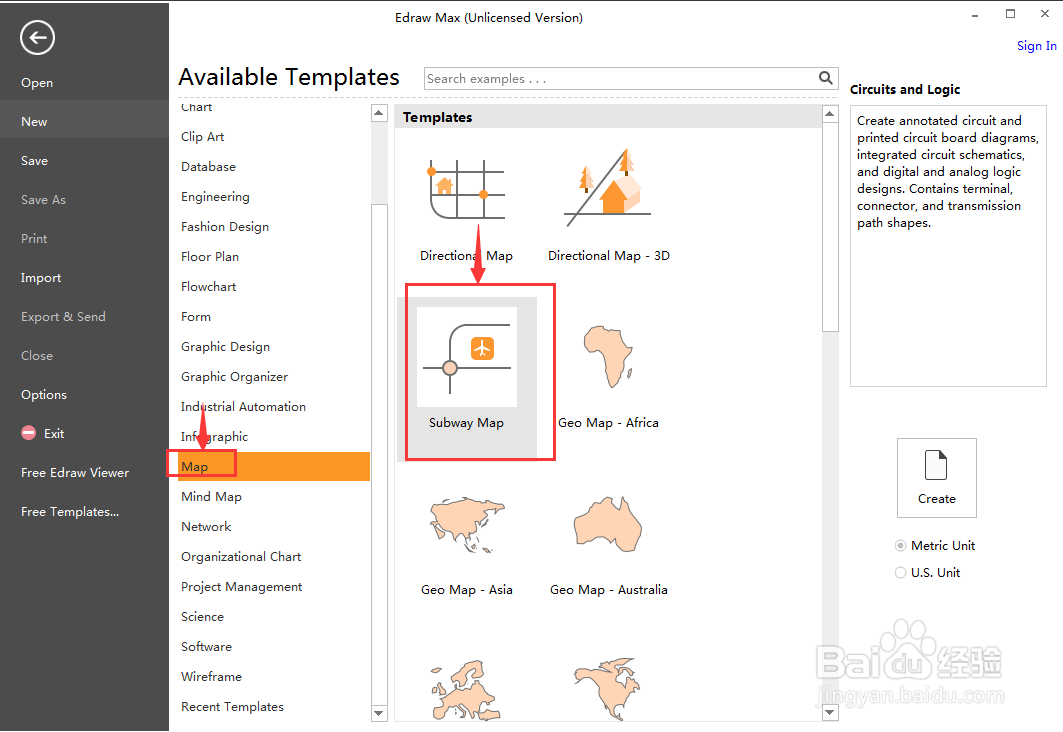
Task: Select the Project Management category
Action: pos(241,587)
